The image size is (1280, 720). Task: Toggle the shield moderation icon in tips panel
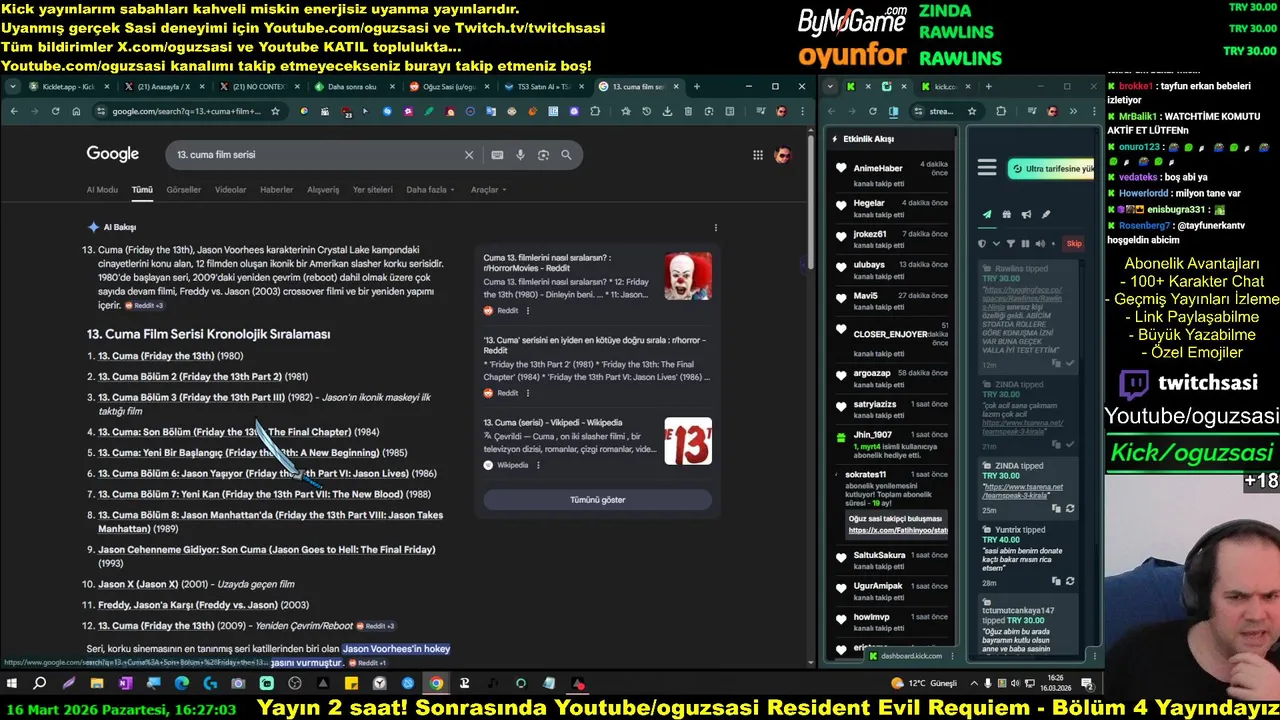point(982,243)
